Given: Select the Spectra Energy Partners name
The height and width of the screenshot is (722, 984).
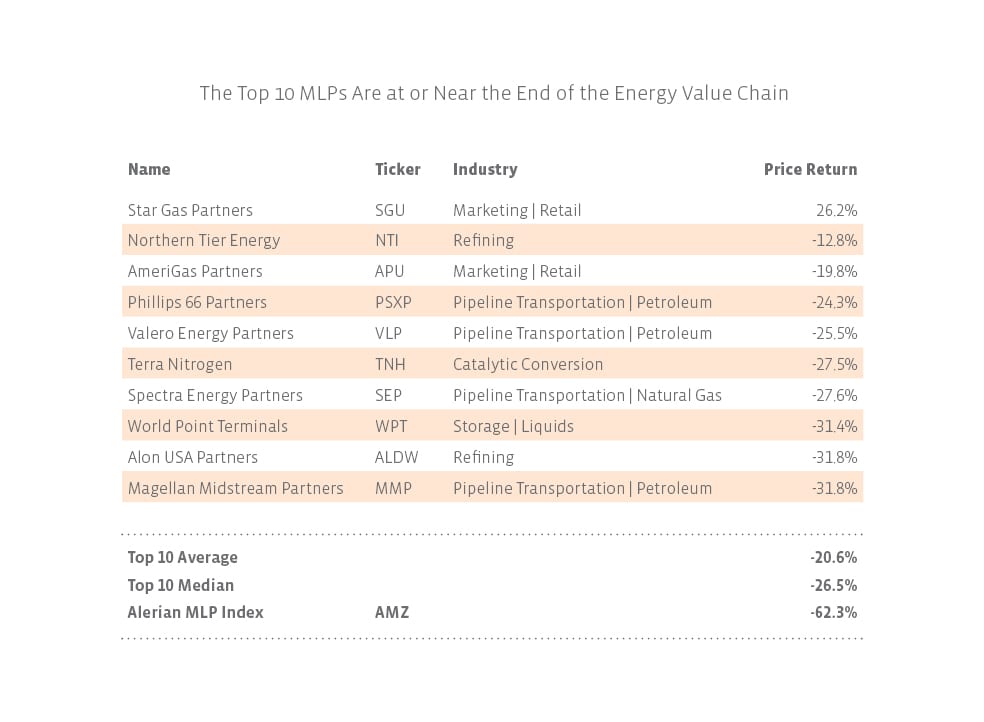Looking at the screenshot, I should 215,396.
